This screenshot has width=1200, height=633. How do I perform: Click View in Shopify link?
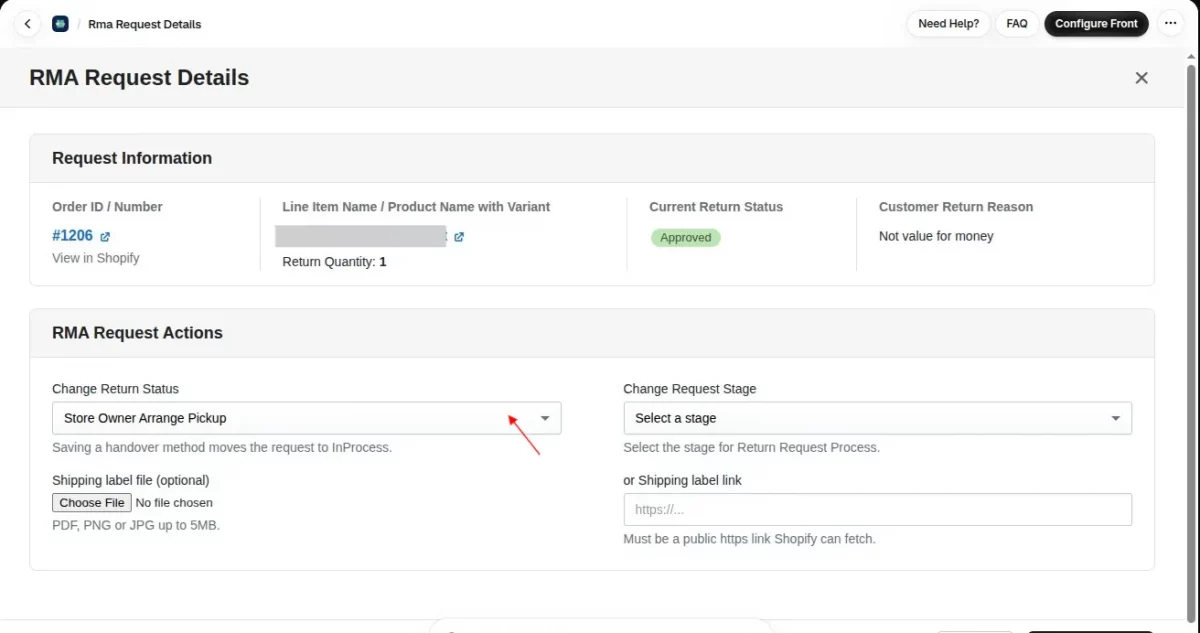(96, 258)
